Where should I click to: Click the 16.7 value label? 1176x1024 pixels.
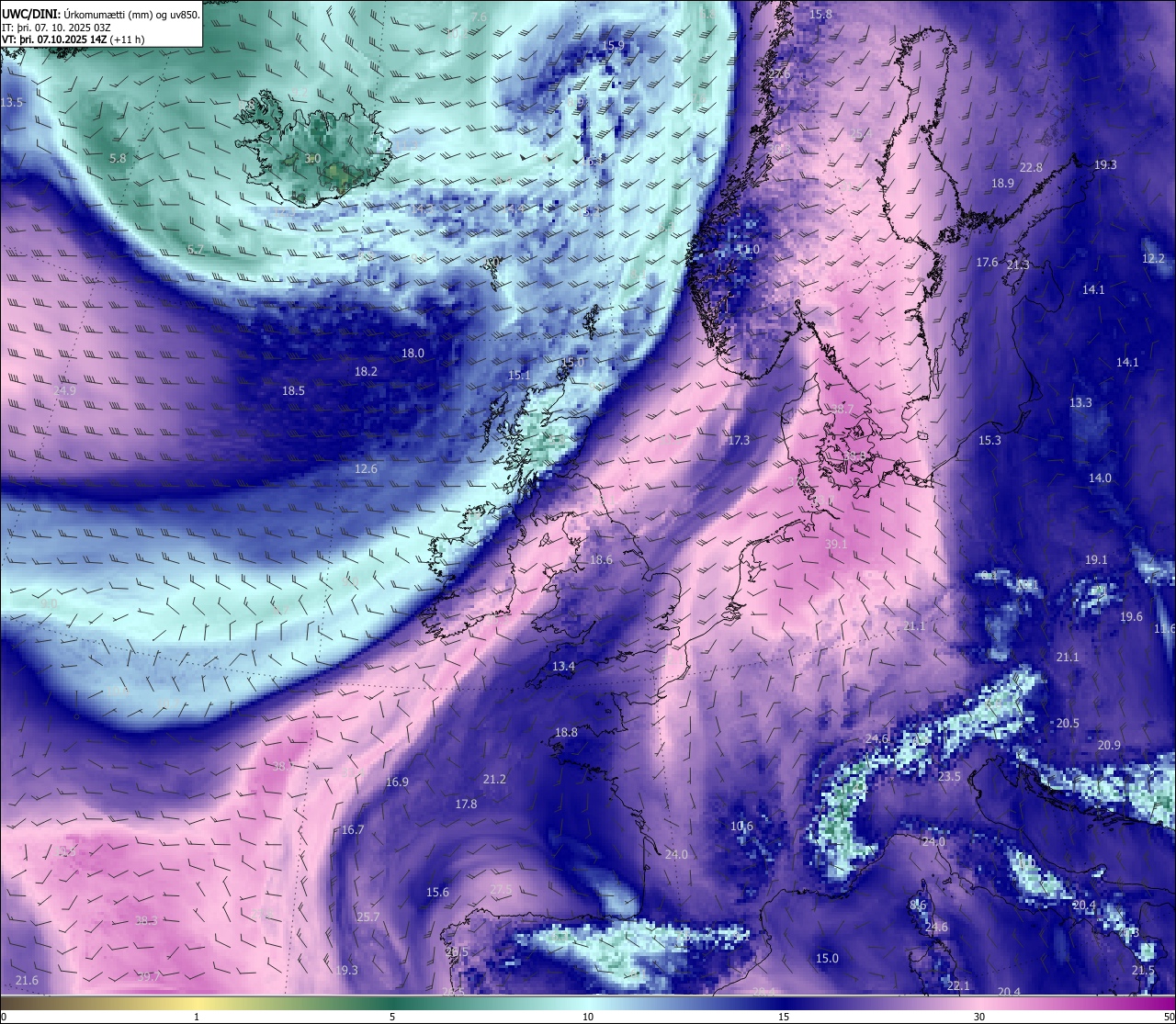353,830
